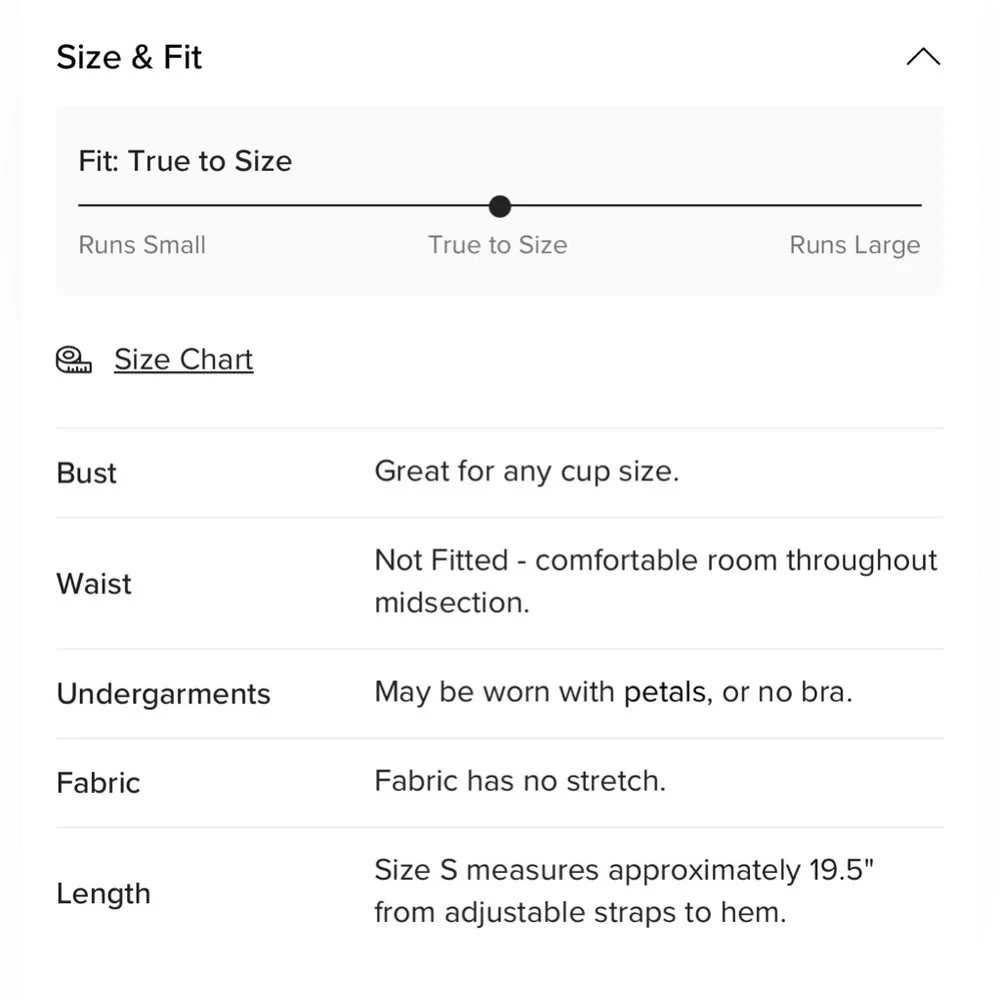This screenshot has width=1000, height=1000.
Task: Click the Size S length measurement text
Action: (624, 891)
